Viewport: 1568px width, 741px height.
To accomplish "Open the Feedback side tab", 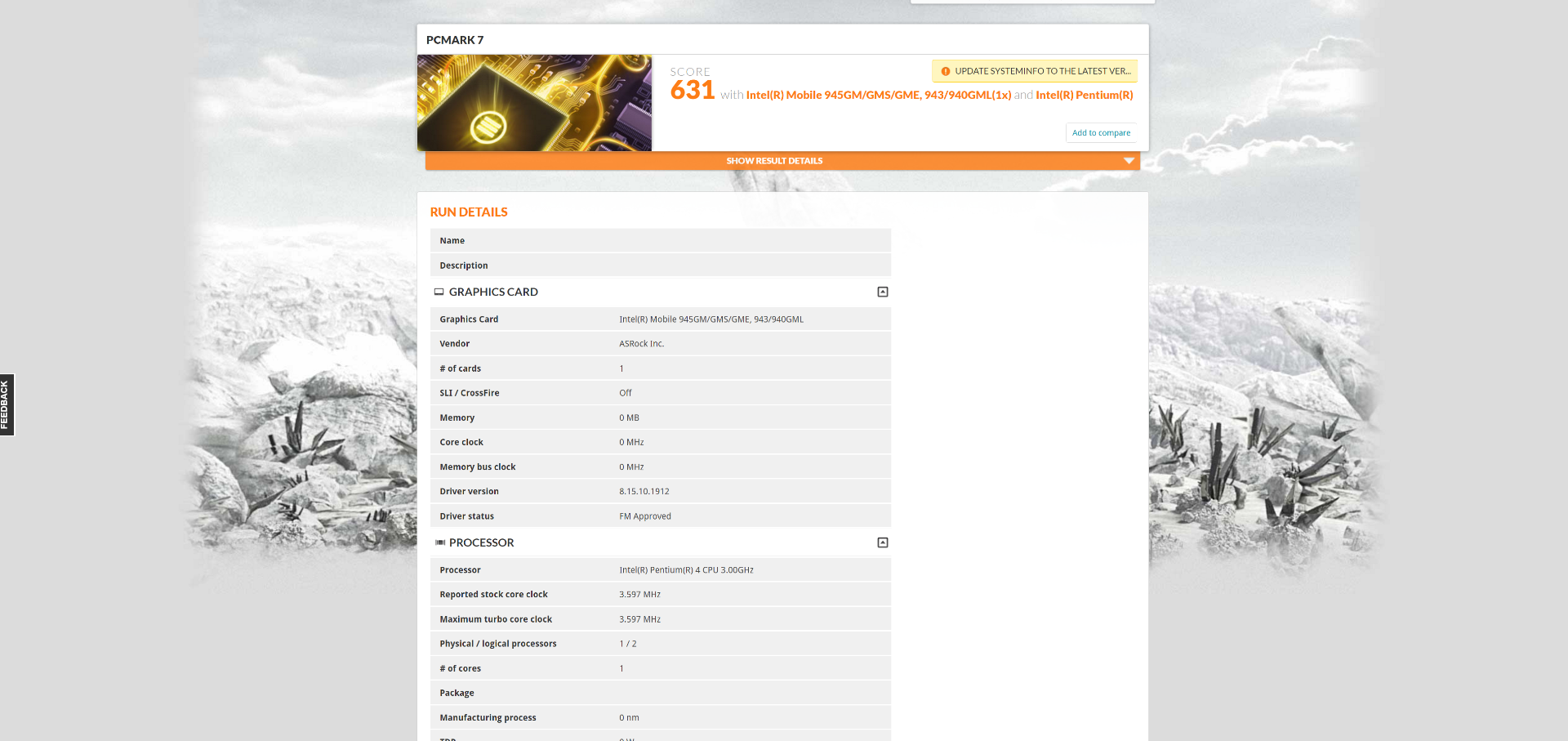I will tap(7, 404).
